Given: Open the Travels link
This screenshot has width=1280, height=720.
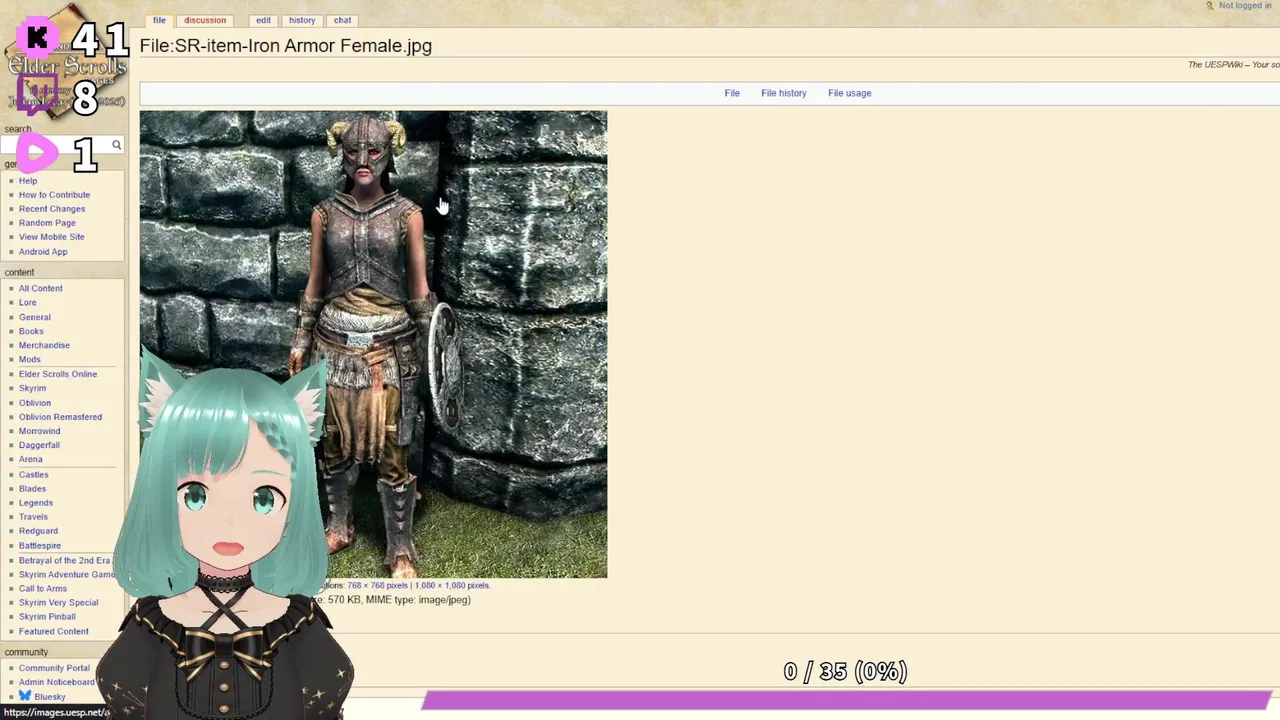Looking at the screenshot, I should point(33,517).
